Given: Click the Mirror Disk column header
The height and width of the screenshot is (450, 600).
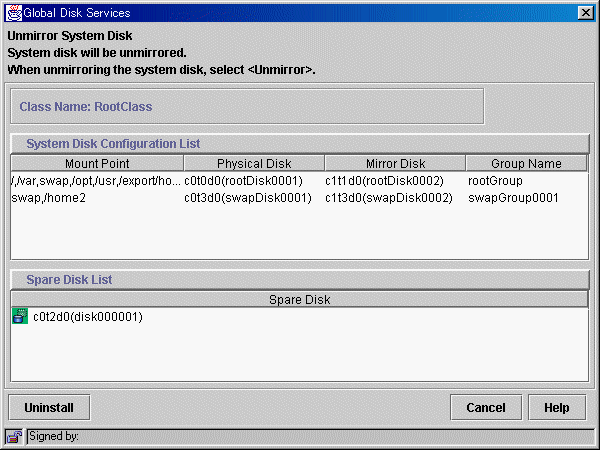Looking at the screenshot, I should coord(395,163).
